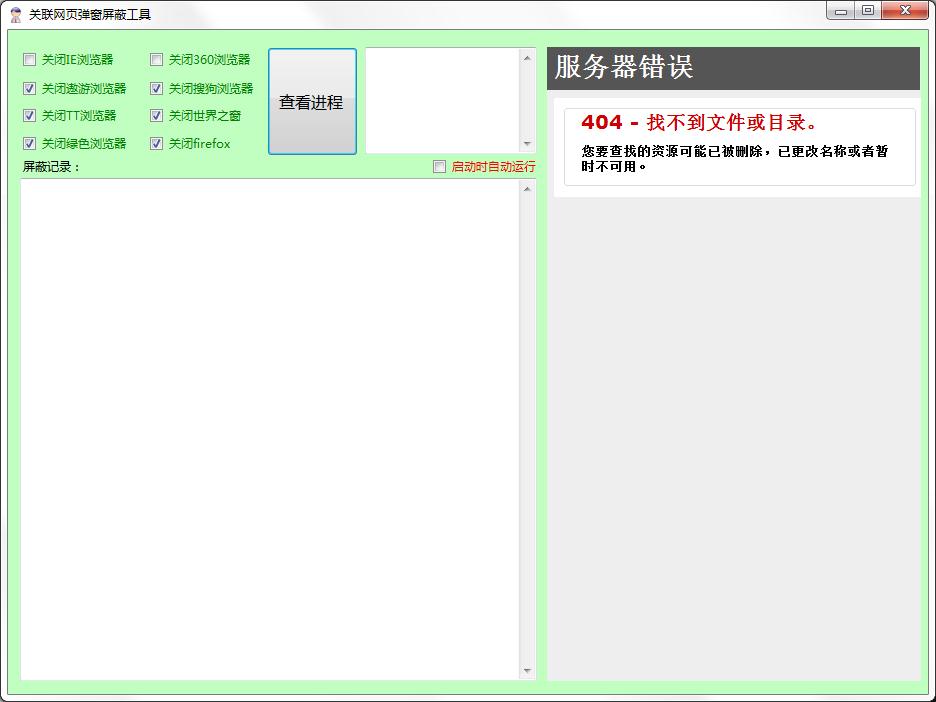This screenshot has width=936, height=702.
Task: Toggle the 关闭世界之窗 checkbox
Action: 157,116
